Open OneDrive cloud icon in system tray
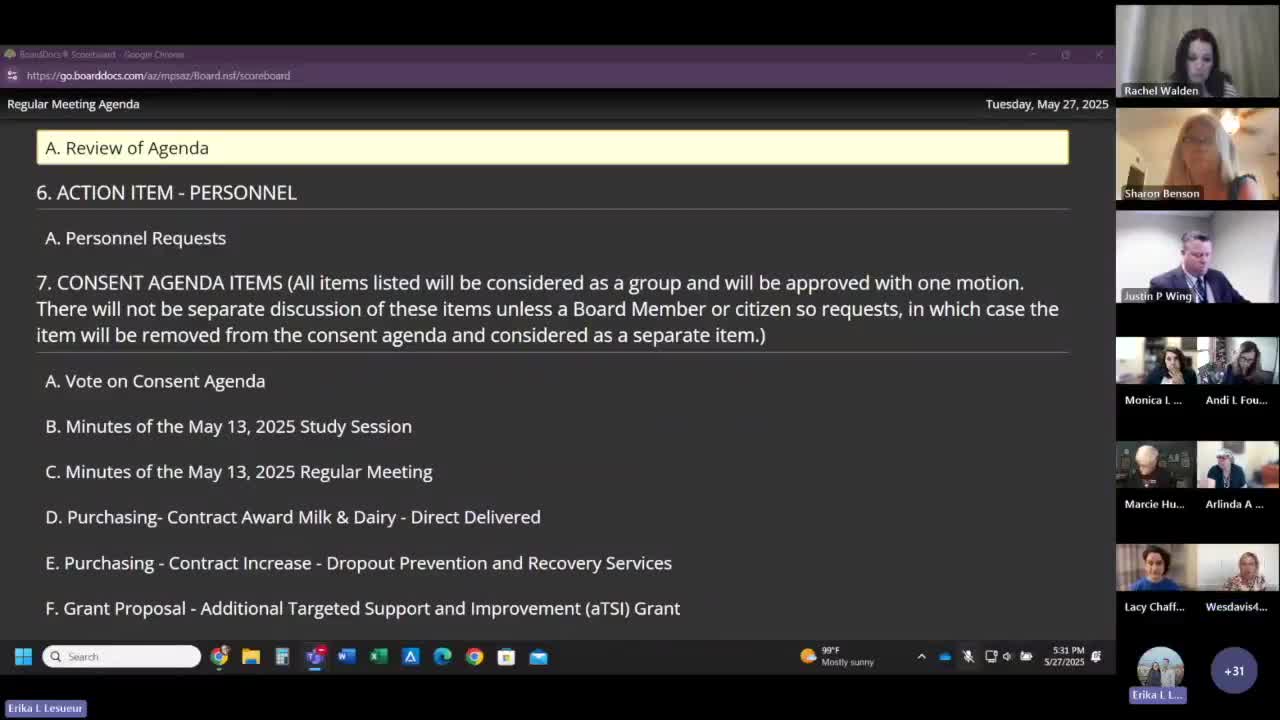The width and height of the screenshot is (1280, 720). (945, 657)
